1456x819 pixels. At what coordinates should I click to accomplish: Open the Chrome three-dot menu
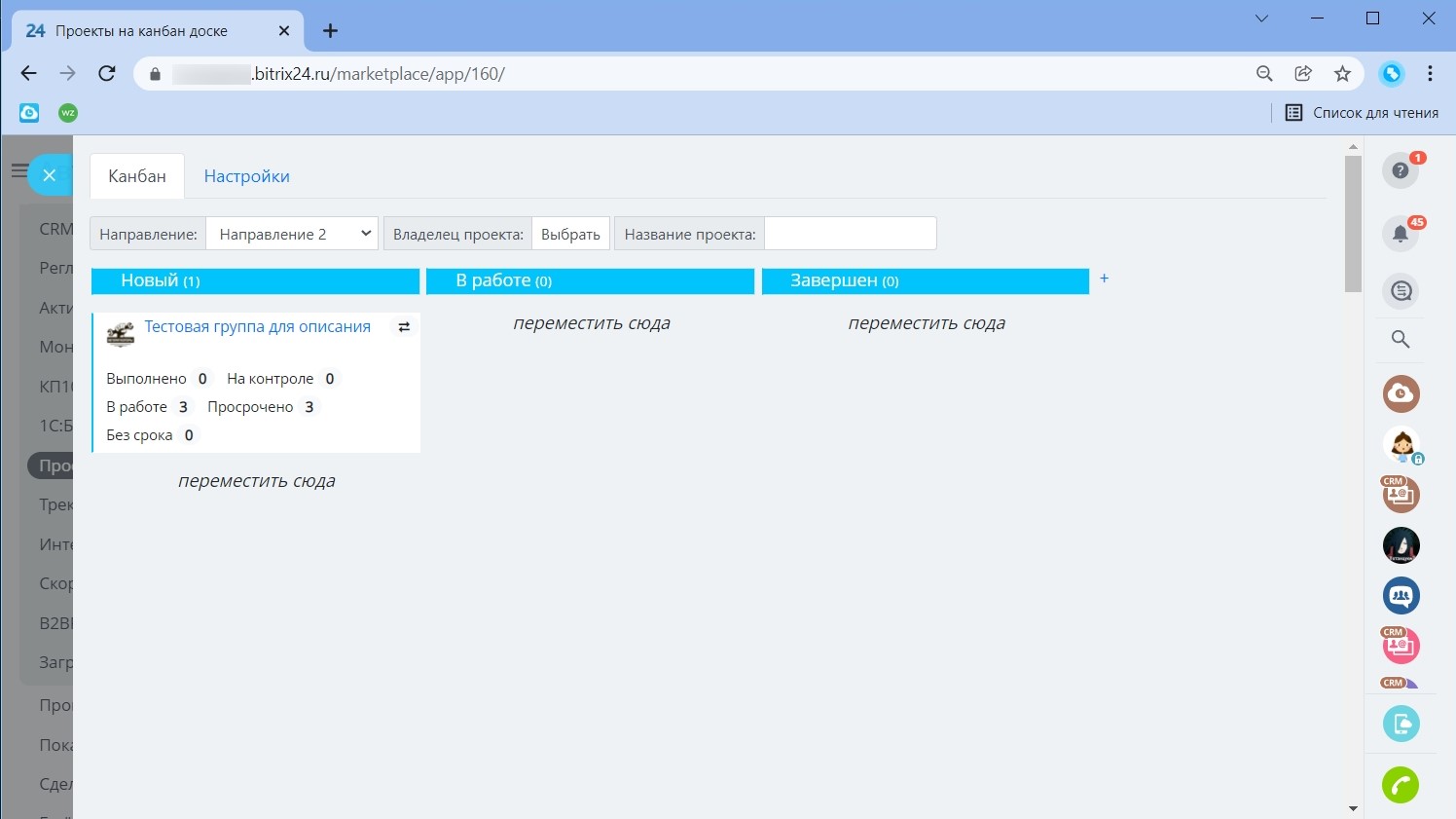1430,73
